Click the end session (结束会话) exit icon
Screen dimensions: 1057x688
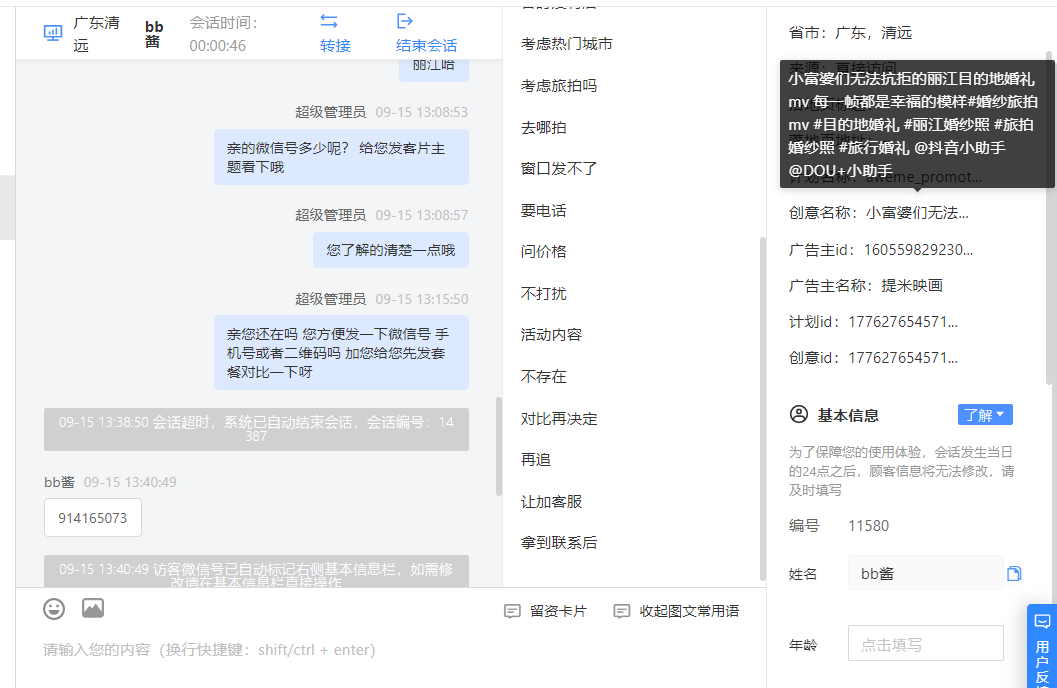coord(404,22)
